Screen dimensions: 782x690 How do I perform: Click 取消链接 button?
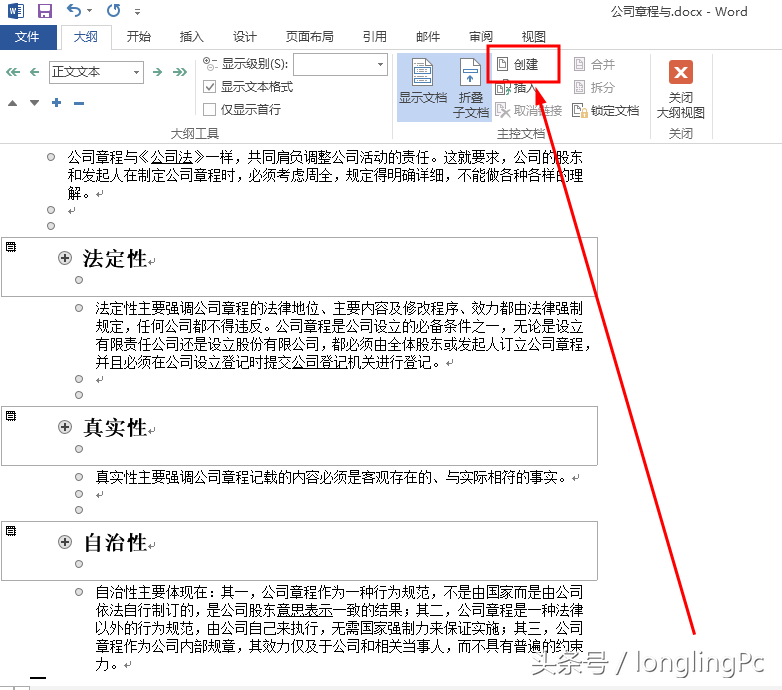tap(529, 111)
